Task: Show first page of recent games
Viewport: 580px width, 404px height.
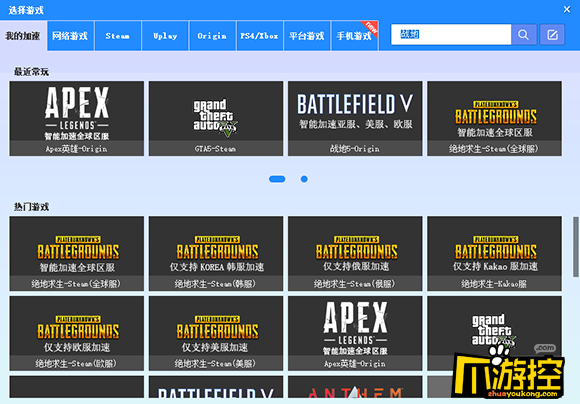Action: coord(277,179)
